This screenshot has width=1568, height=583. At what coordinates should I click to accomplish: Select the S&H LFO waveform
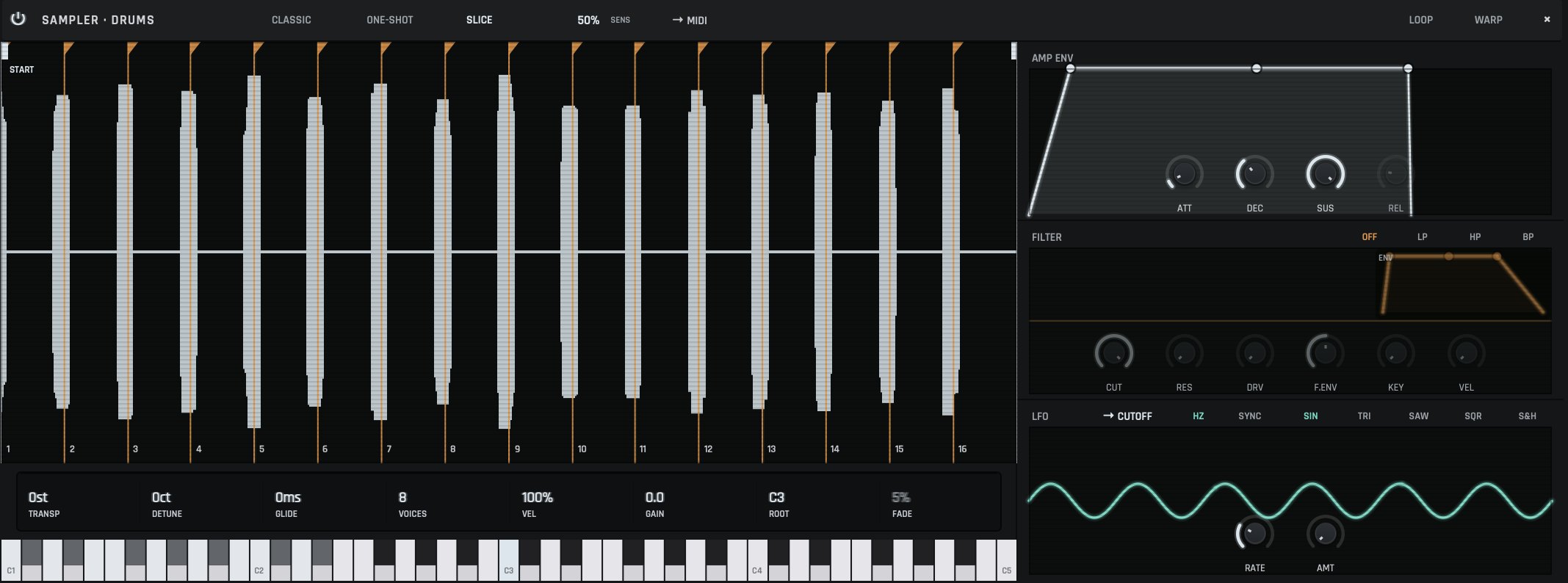(x=1527, y=416)
